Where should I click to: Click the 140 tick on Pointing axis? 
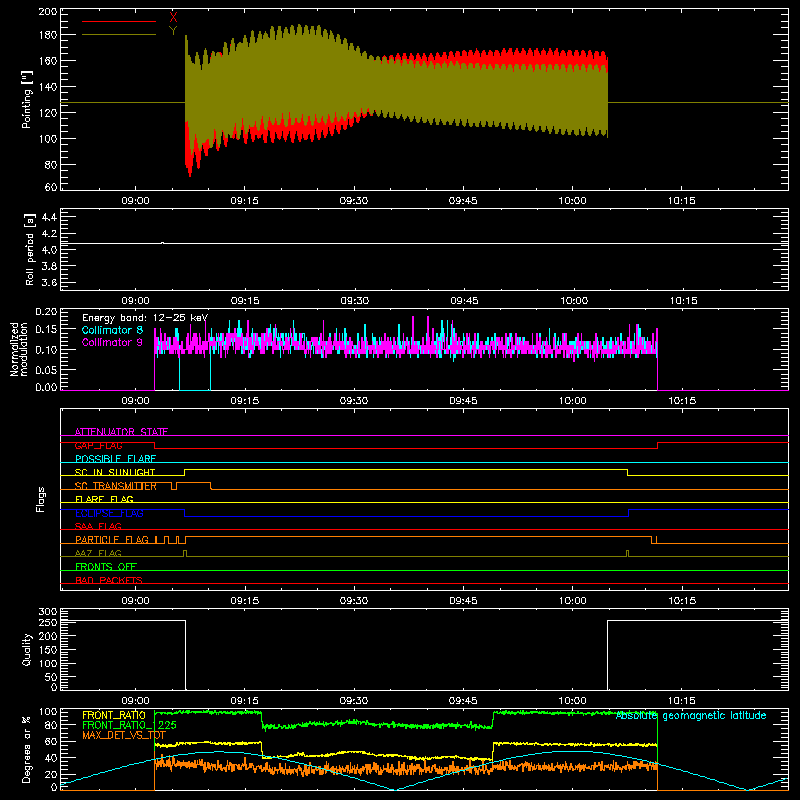click(47, 87)
